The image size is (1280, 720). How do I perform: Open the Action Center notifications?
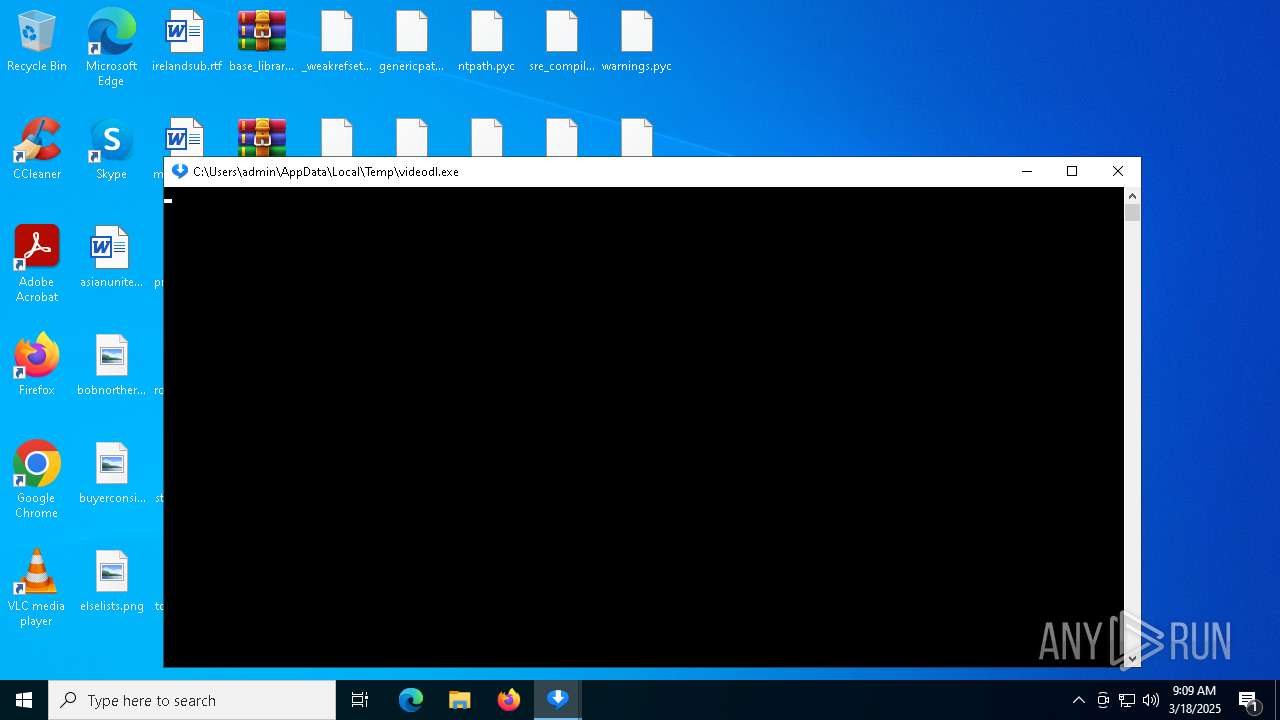1249,700
